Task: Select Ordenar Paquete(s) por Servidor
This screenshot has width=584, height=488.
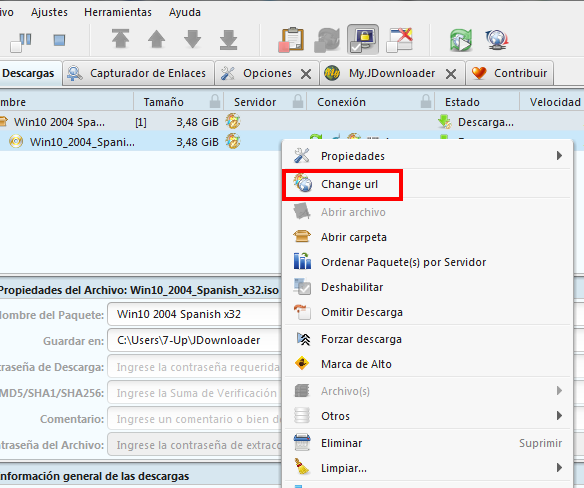Action: tap(428, 262)
